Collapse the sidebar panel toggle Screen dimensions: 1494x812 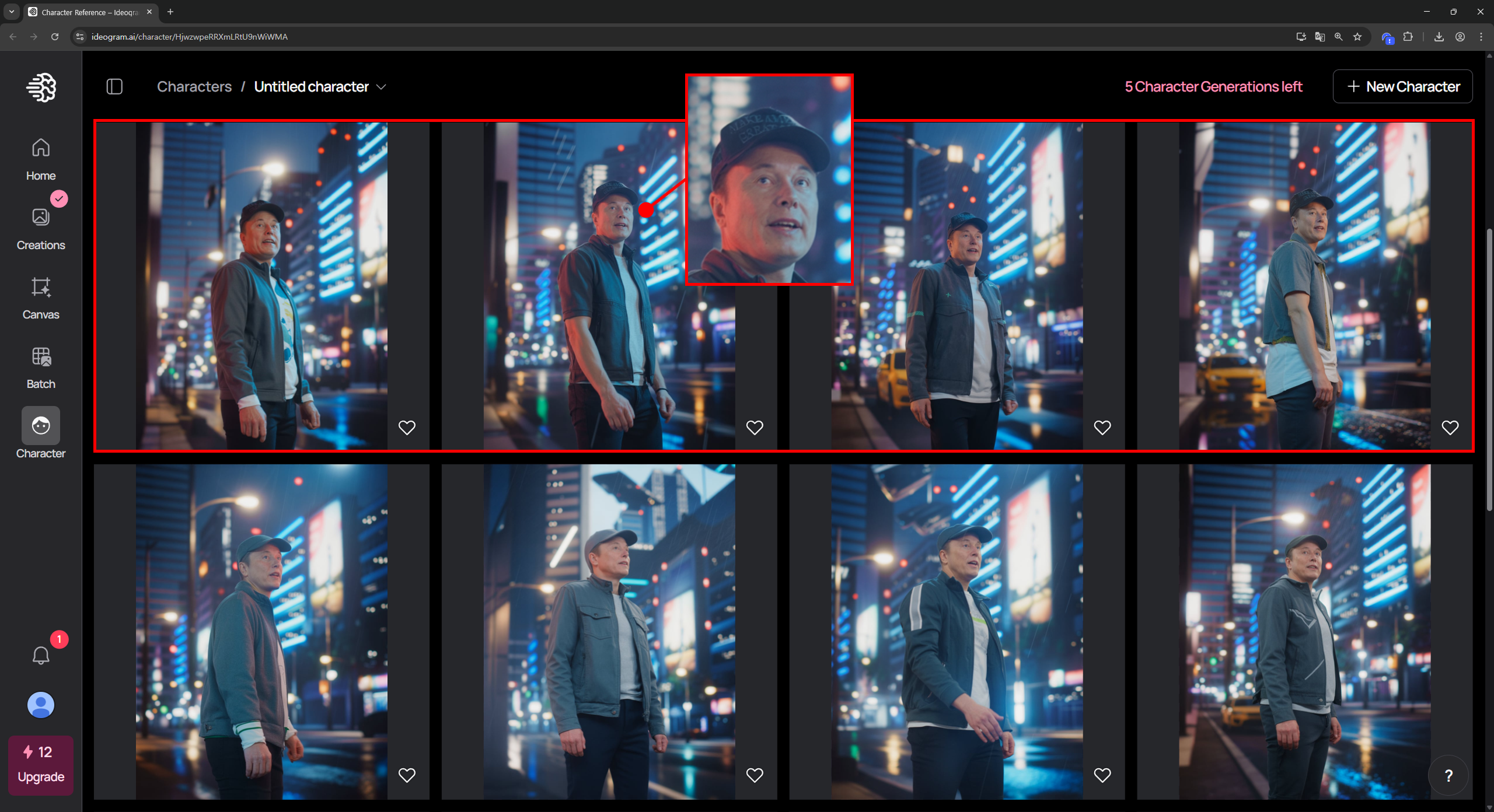click(x=114, y=87)
